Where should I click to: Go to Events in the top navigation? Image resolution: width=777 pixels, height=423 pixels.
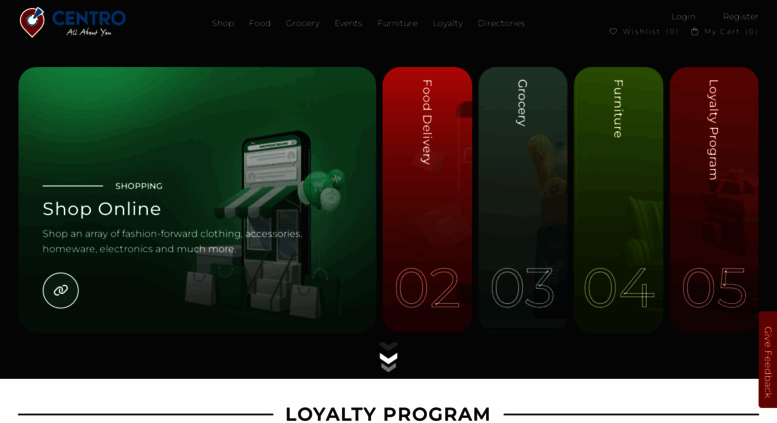[348, 23]
